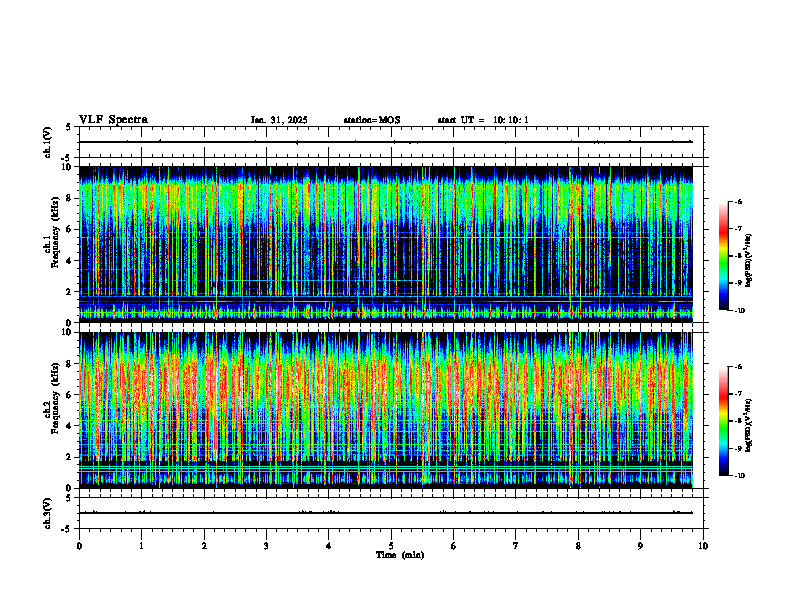Screen dimensions: 792x612
Task: Click time-axis tick label "7"
Action: tap(516, 546)
